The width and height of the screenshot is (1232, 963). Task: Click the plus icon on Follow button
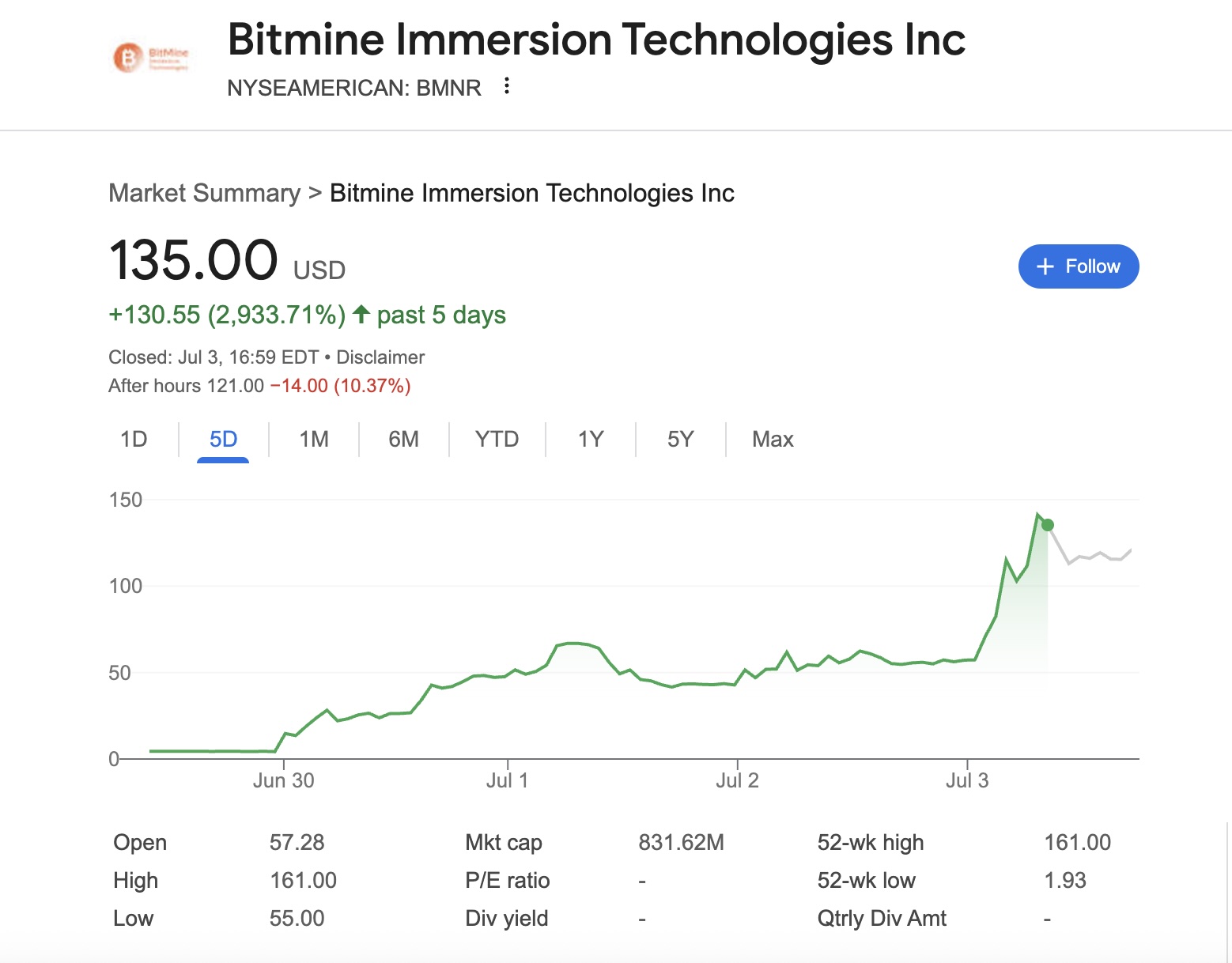point(1045,267)
